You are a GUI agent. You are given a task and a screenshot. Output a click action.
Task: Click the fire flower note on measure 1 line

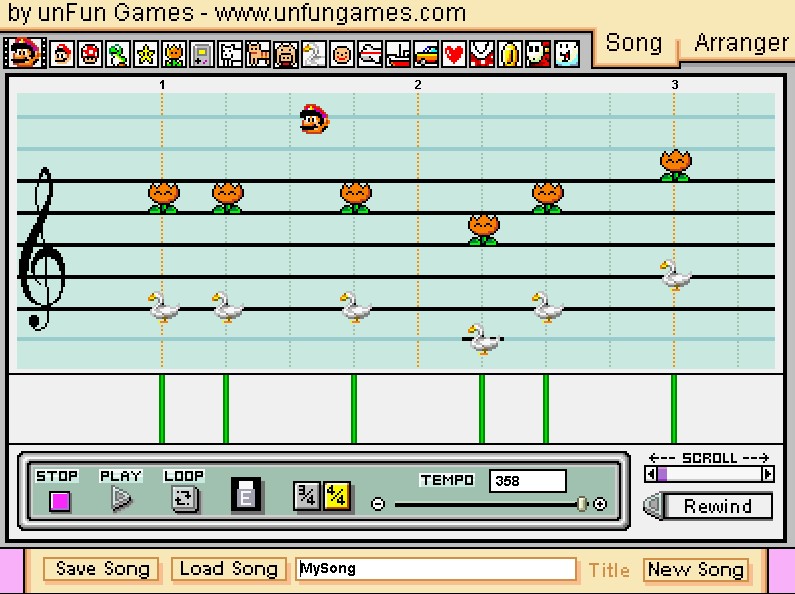click(163, 197)
